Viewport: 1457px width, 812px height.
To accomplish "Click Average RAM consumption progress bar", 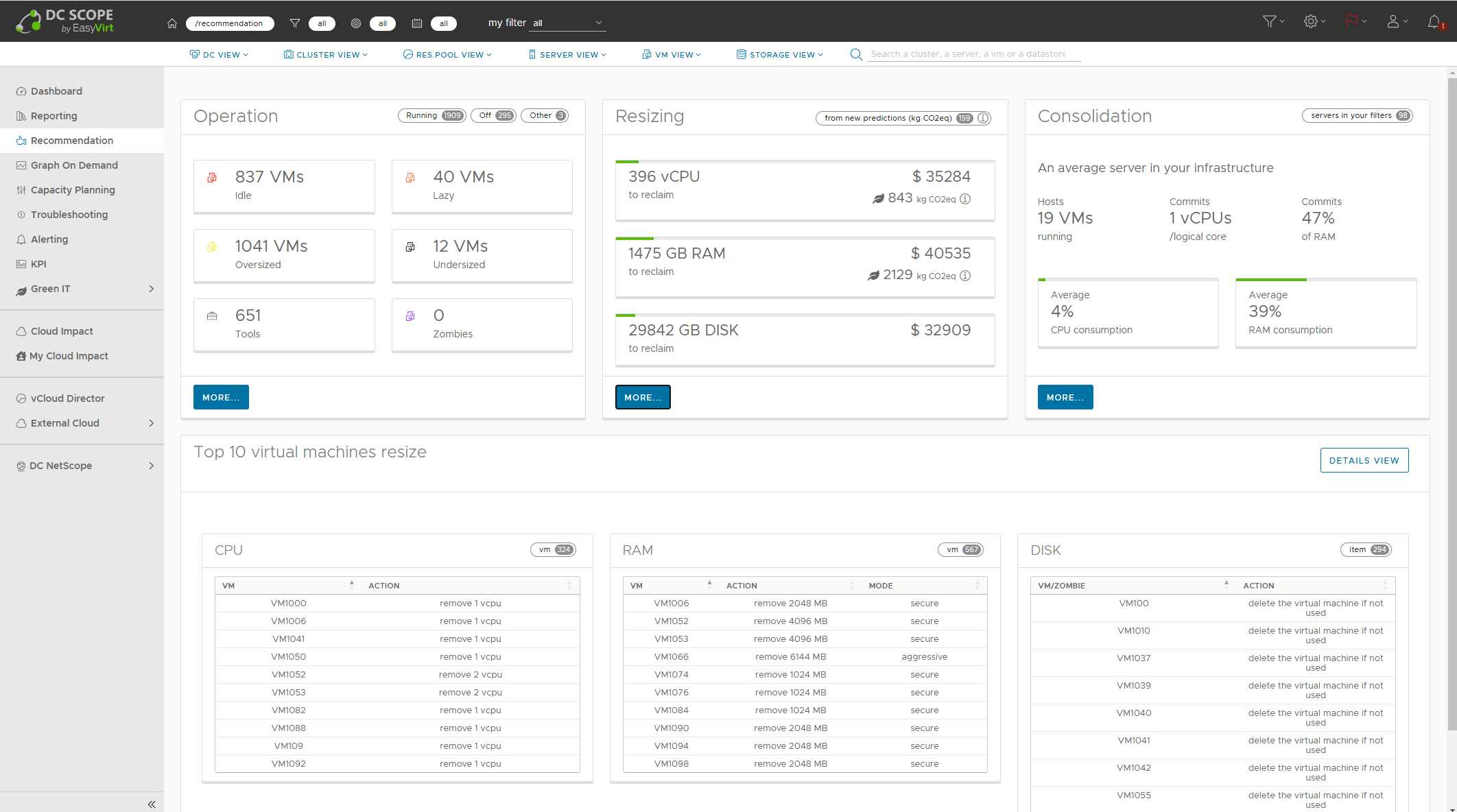I will coord(1326,280).
